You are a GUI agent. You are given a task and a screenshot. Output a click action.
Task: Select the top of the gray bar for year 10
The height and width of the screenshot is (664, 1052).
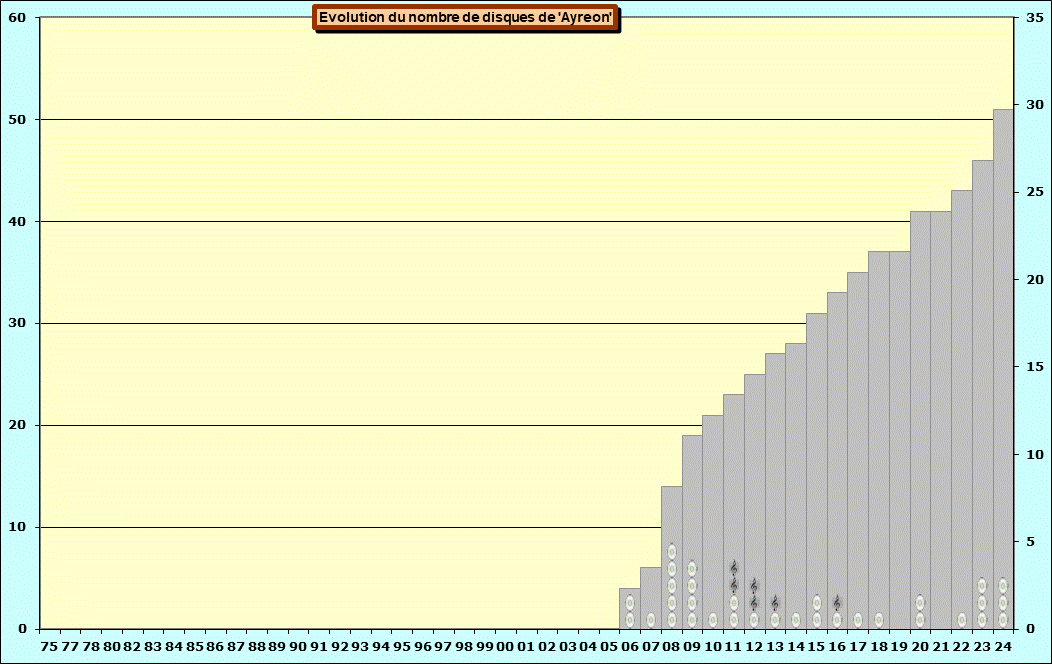click(x=713, y=416)
